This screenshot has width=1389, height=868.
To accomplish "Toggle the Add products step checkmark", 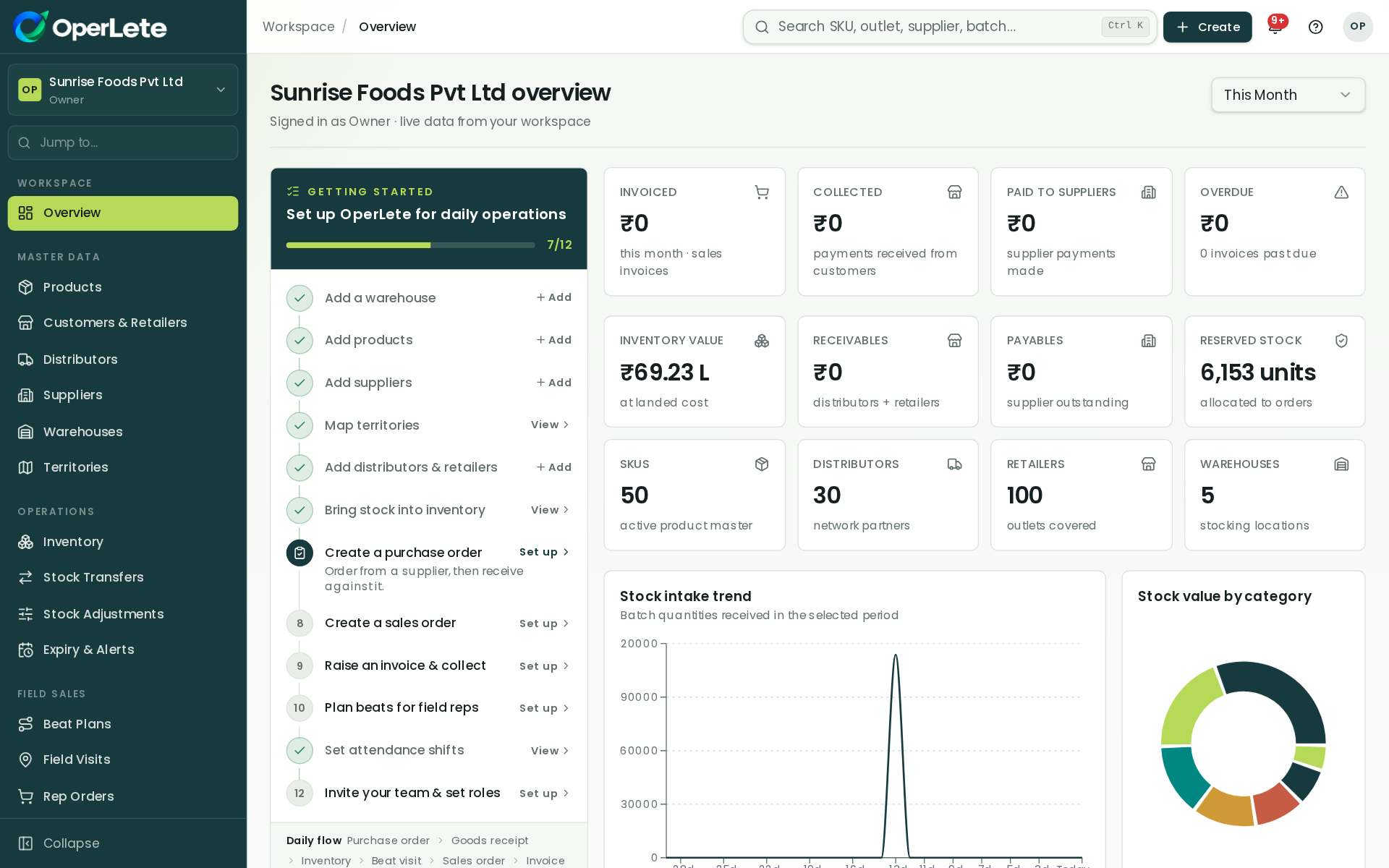I will [300, 341].
